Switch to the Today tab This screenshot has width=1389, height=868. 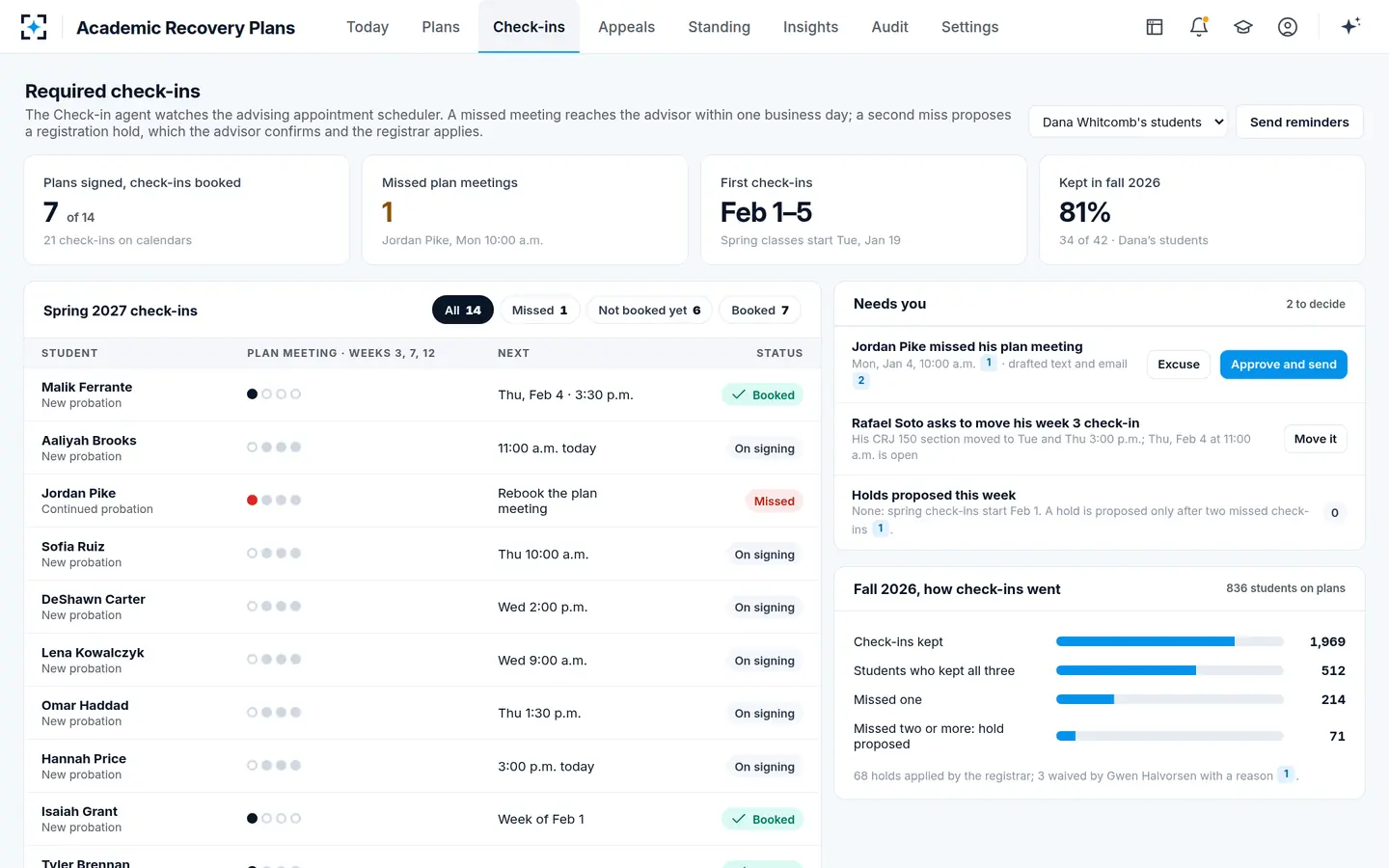368,27
